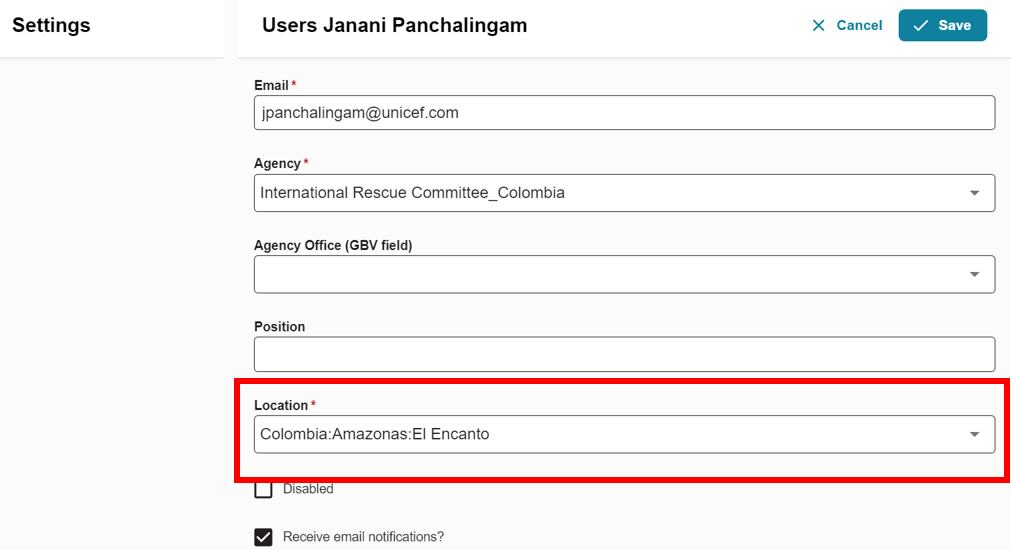This screenshot has width=1011, height=550.
Task: Click the Settings heading
Action: tap(51, 25)
